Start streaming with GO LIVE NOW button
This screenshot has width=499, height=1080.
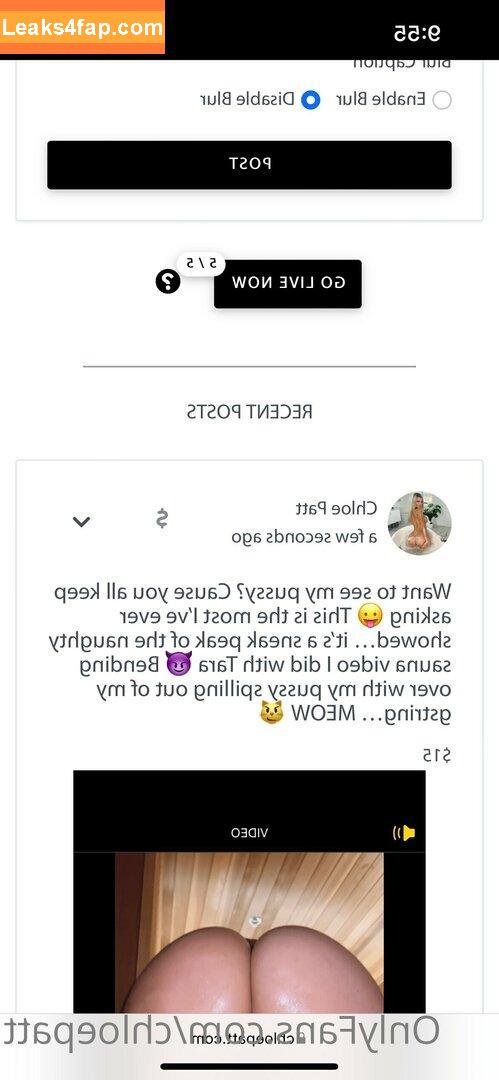click(287, 283)
